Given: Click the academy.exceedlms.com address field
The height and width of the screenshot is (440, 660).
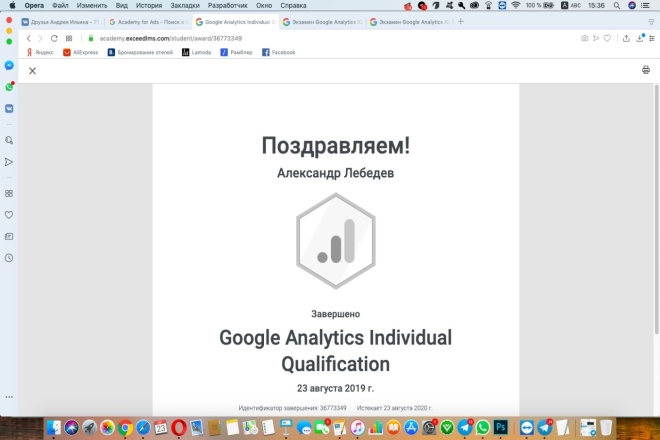Looking at the screenshot, I should [170, 38].
